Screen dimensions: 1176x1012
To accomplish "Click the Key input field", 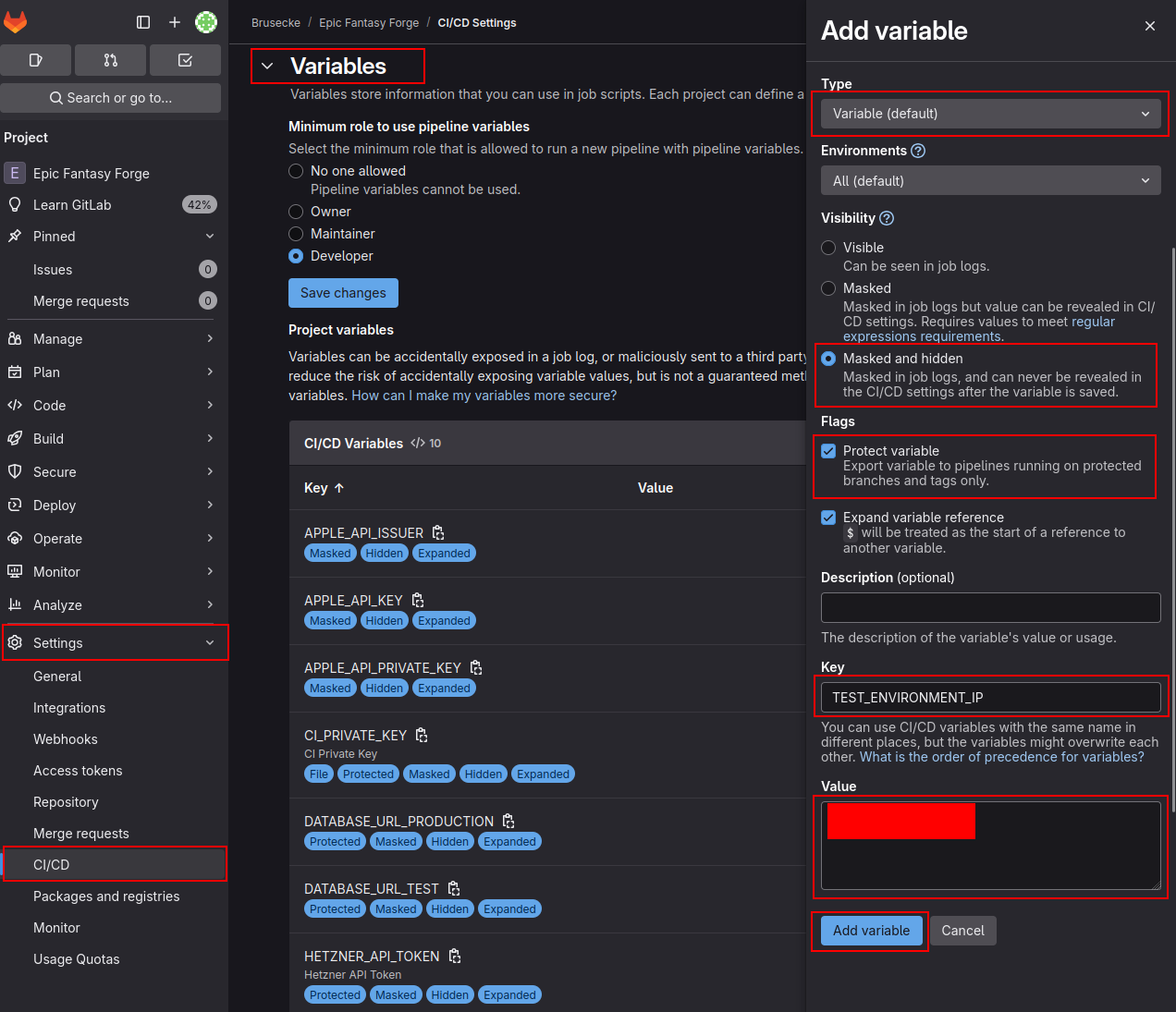I will tap(991, 698).
